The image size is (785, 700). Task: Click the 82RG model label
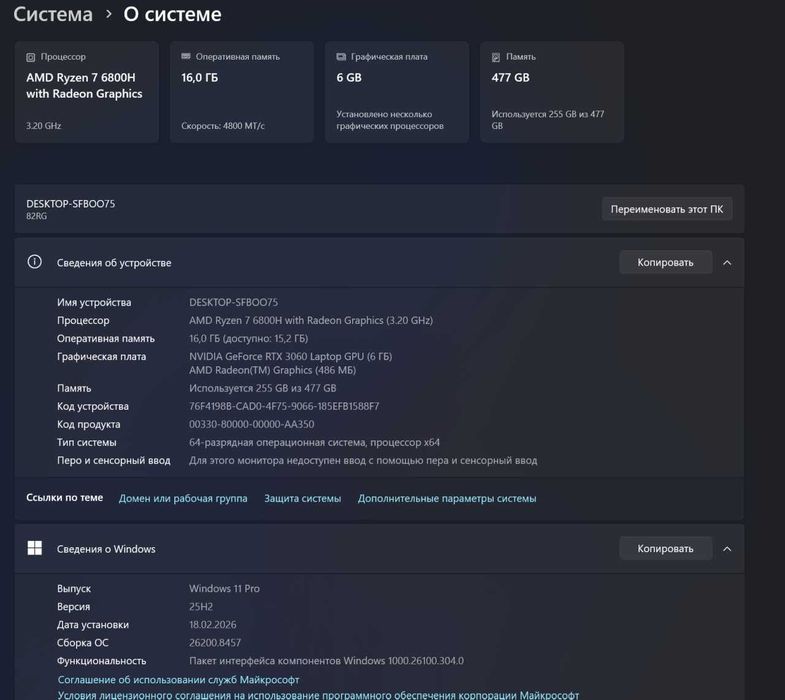click(37, 216)
